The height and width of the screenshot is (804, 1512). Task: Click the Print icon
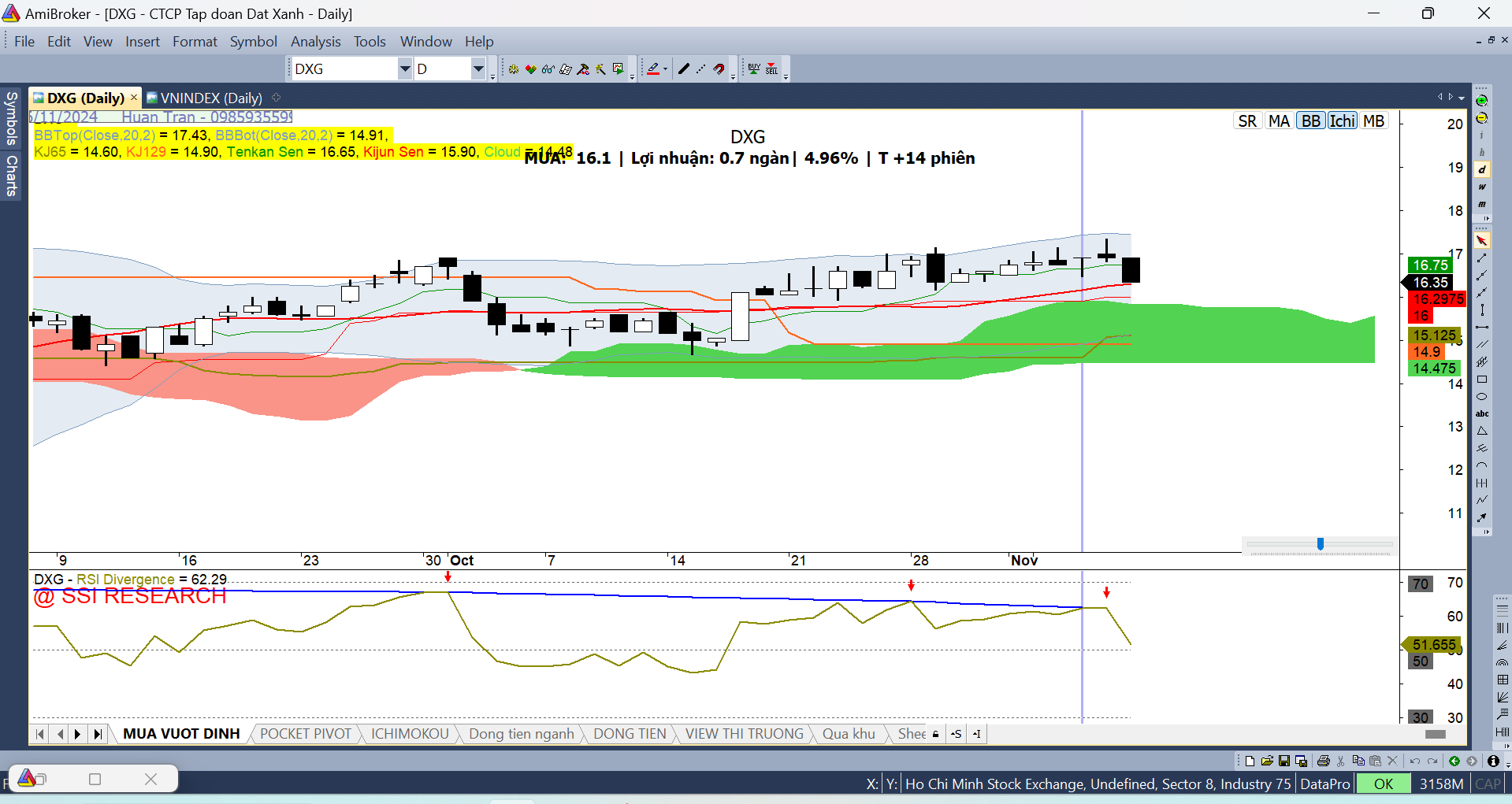(x=1324, y=761)
